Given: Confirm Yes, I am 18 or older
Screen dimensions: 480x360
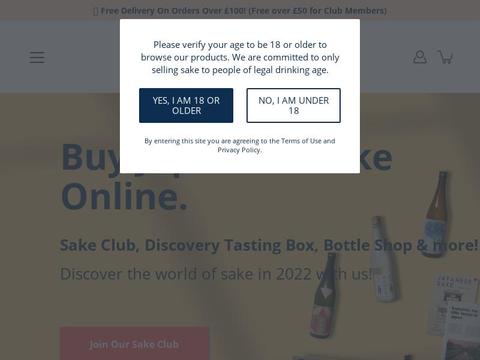Looking at the screenshot, I should (x=186, y=105).
